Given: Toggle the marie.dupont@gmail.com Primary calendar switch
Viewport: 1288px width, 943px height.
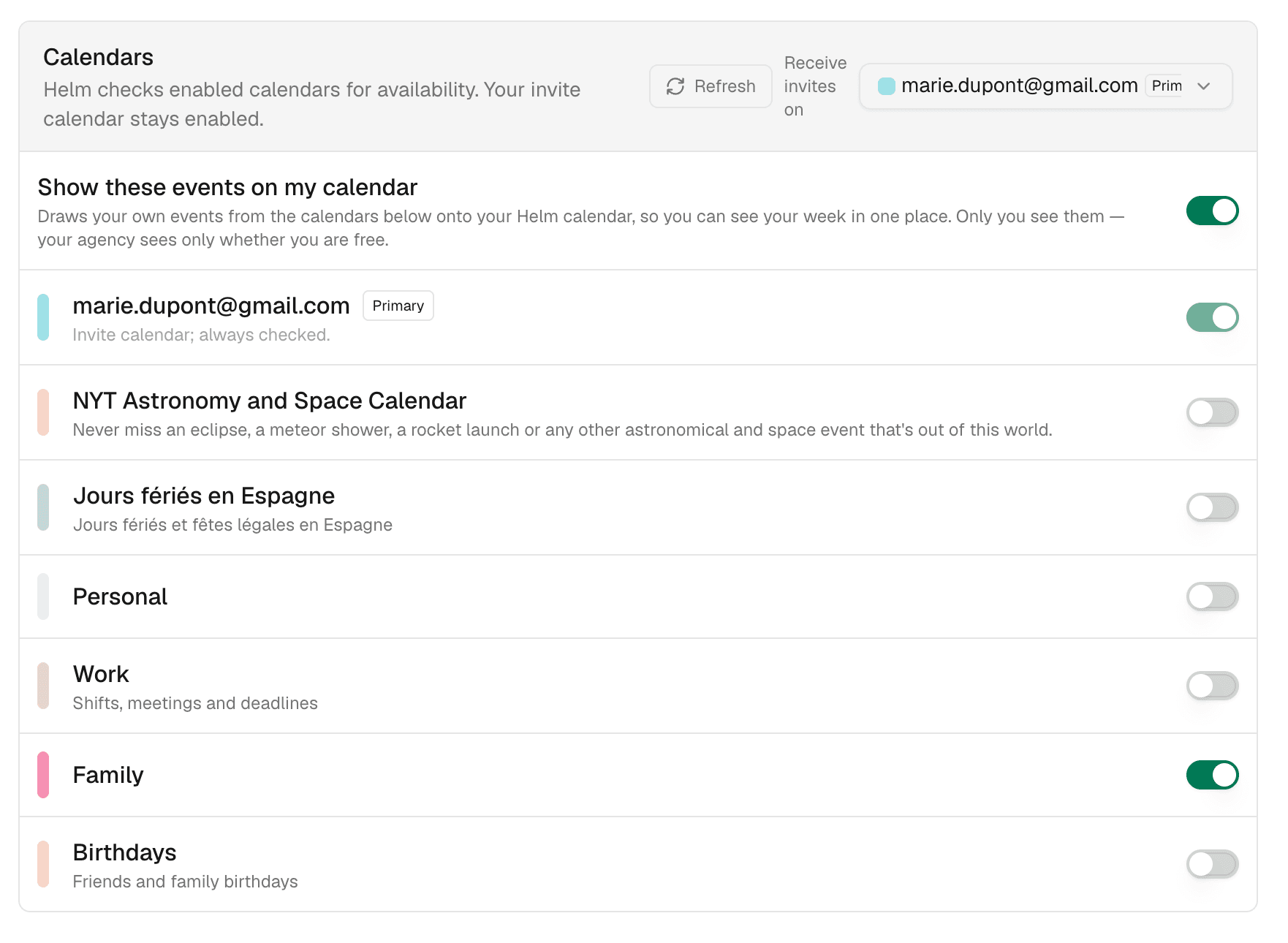Looking at the screenshot, I should coord(1212,317).
